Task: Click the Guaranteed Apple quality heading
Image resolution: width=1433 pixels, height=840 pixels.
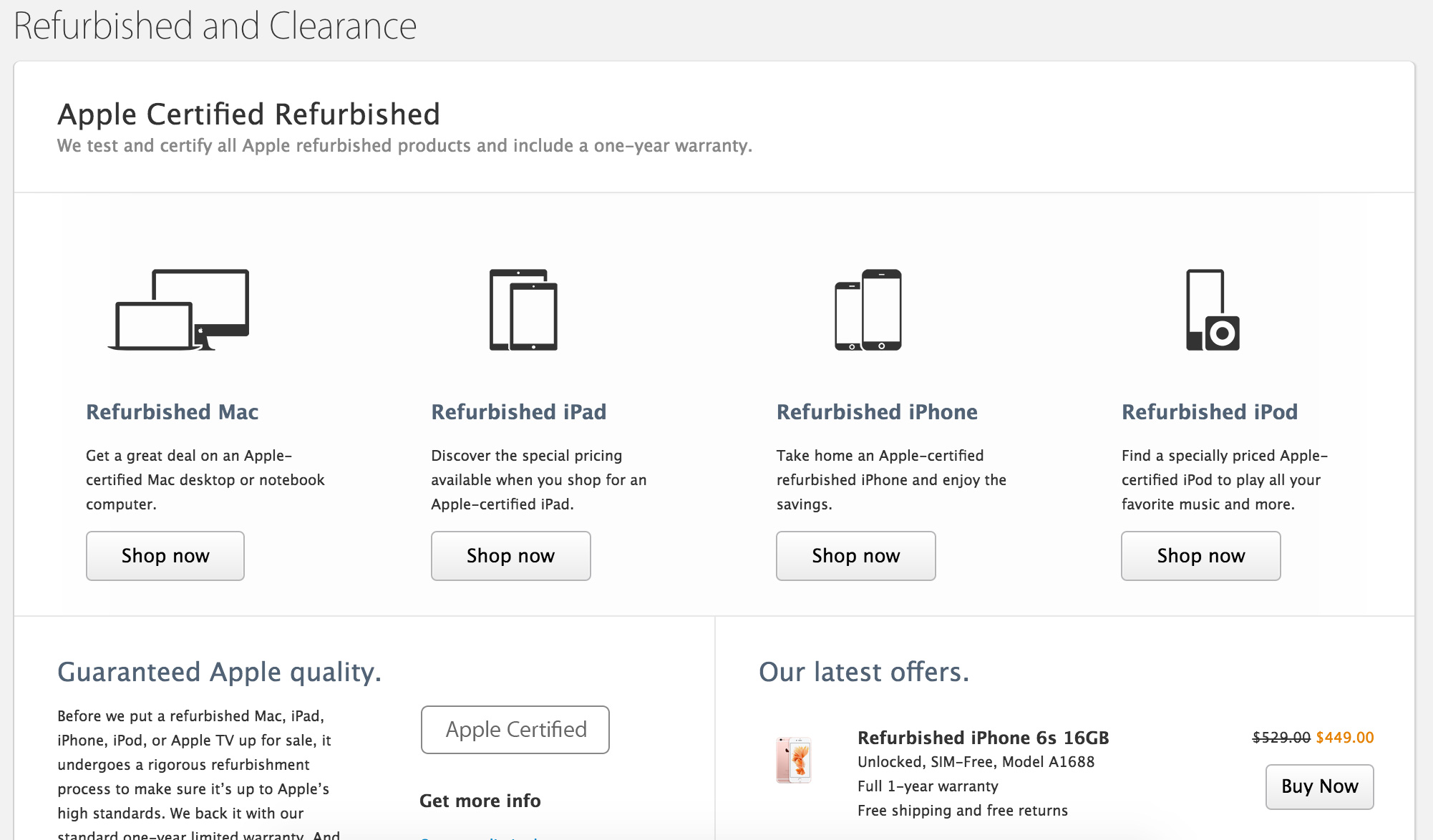Action: (219, 672)
